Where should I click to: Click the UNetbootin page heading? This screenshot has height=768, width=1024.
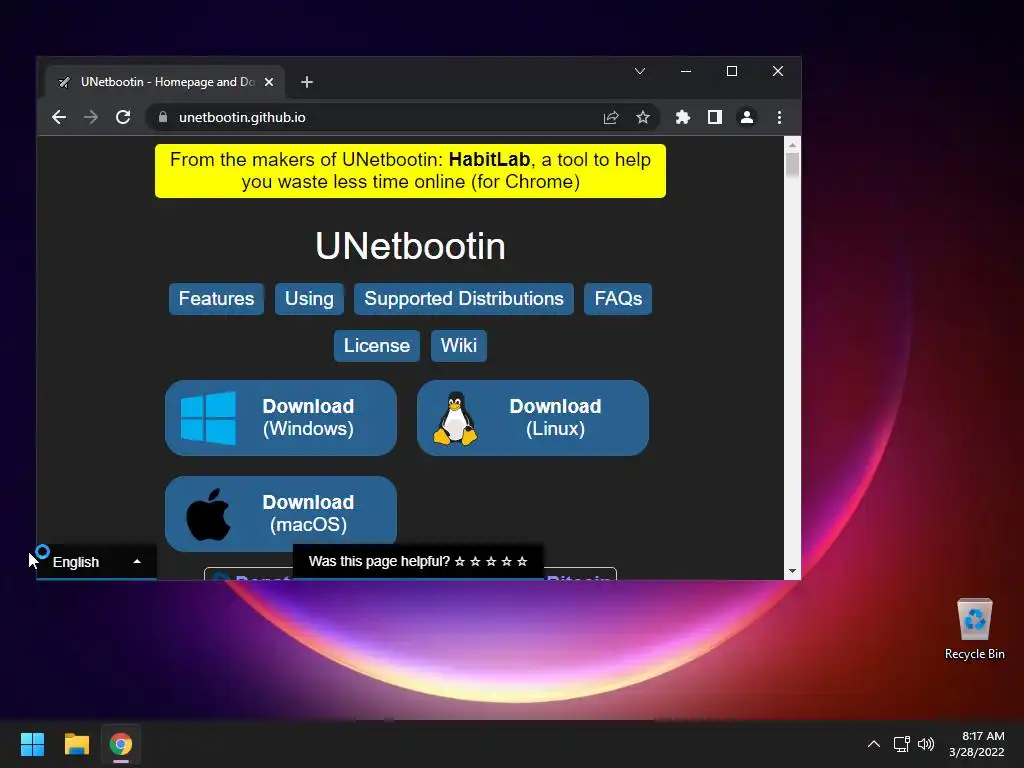click(x=410, y=246)
